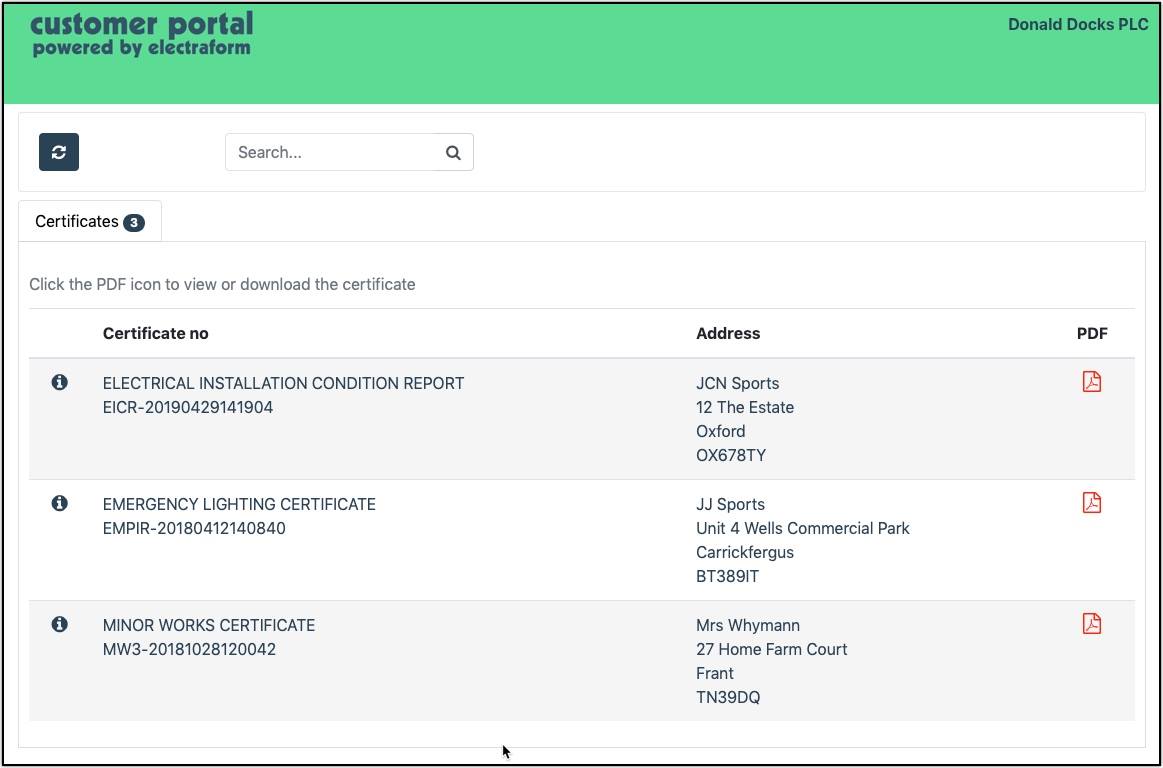Click the magnifier search icon
The height and width of the screenshot is (768, 1163).
(453, 152)
